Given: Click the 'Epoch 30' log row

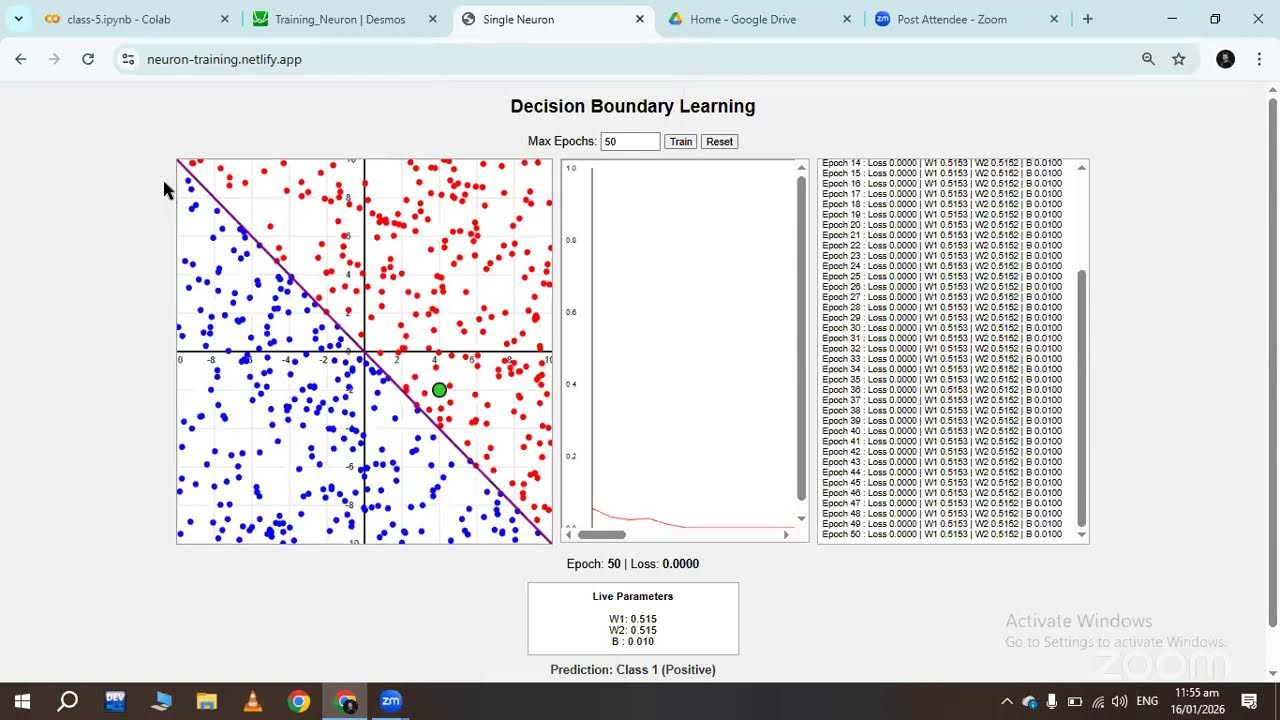Looking at the screenshot, I should pyautogui.click(x=942, y=328).
